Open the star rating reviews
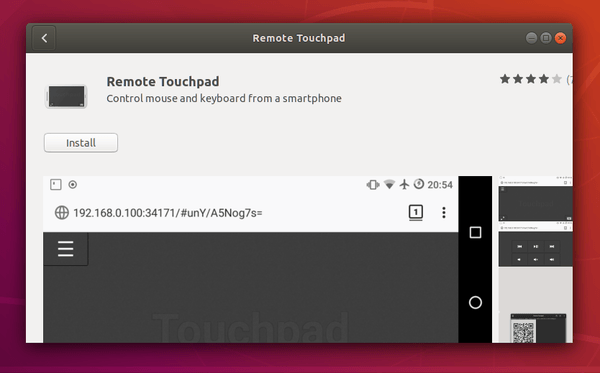600x373 pixels. pyautogui.click(x=531, y=79)
